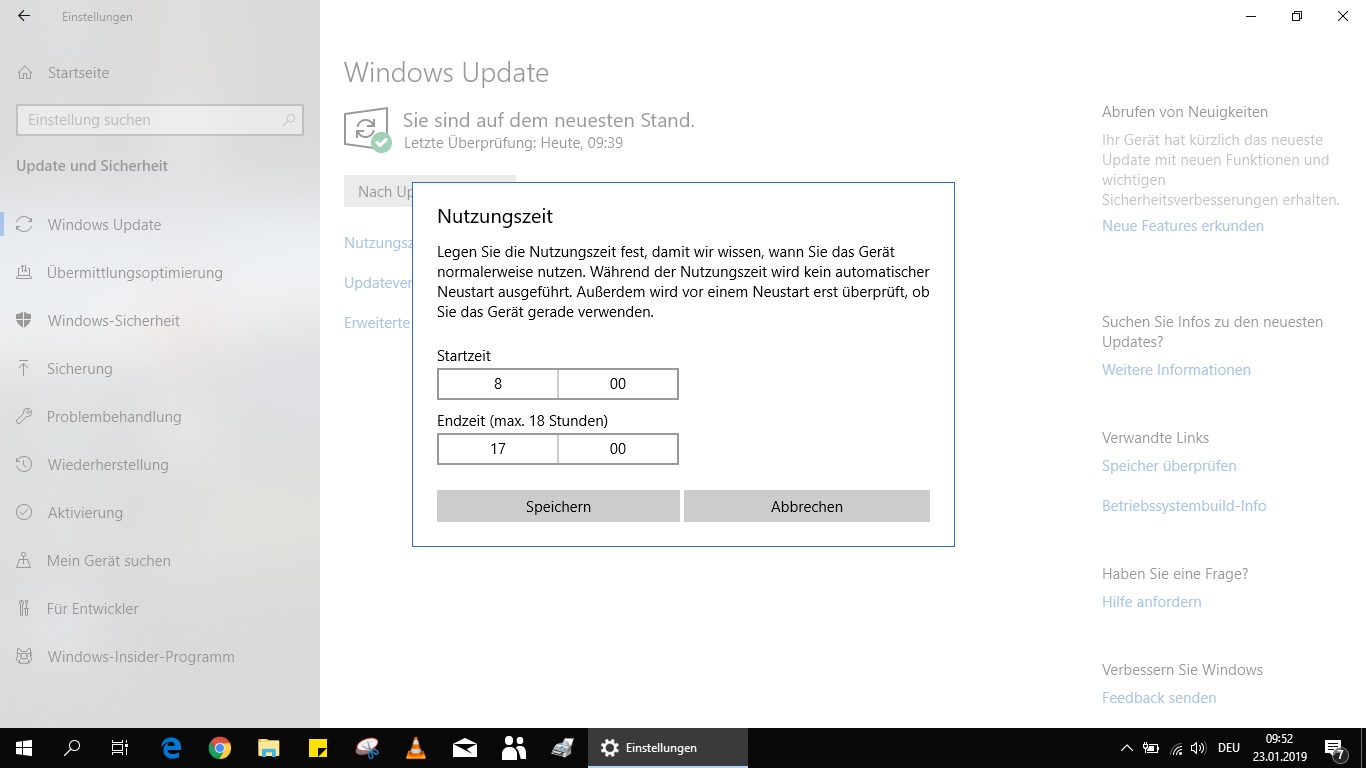The height and width of the screenshot is (768, 1366).
Task: Click the Einstellungen taskbar button
Action: [668, 748]
